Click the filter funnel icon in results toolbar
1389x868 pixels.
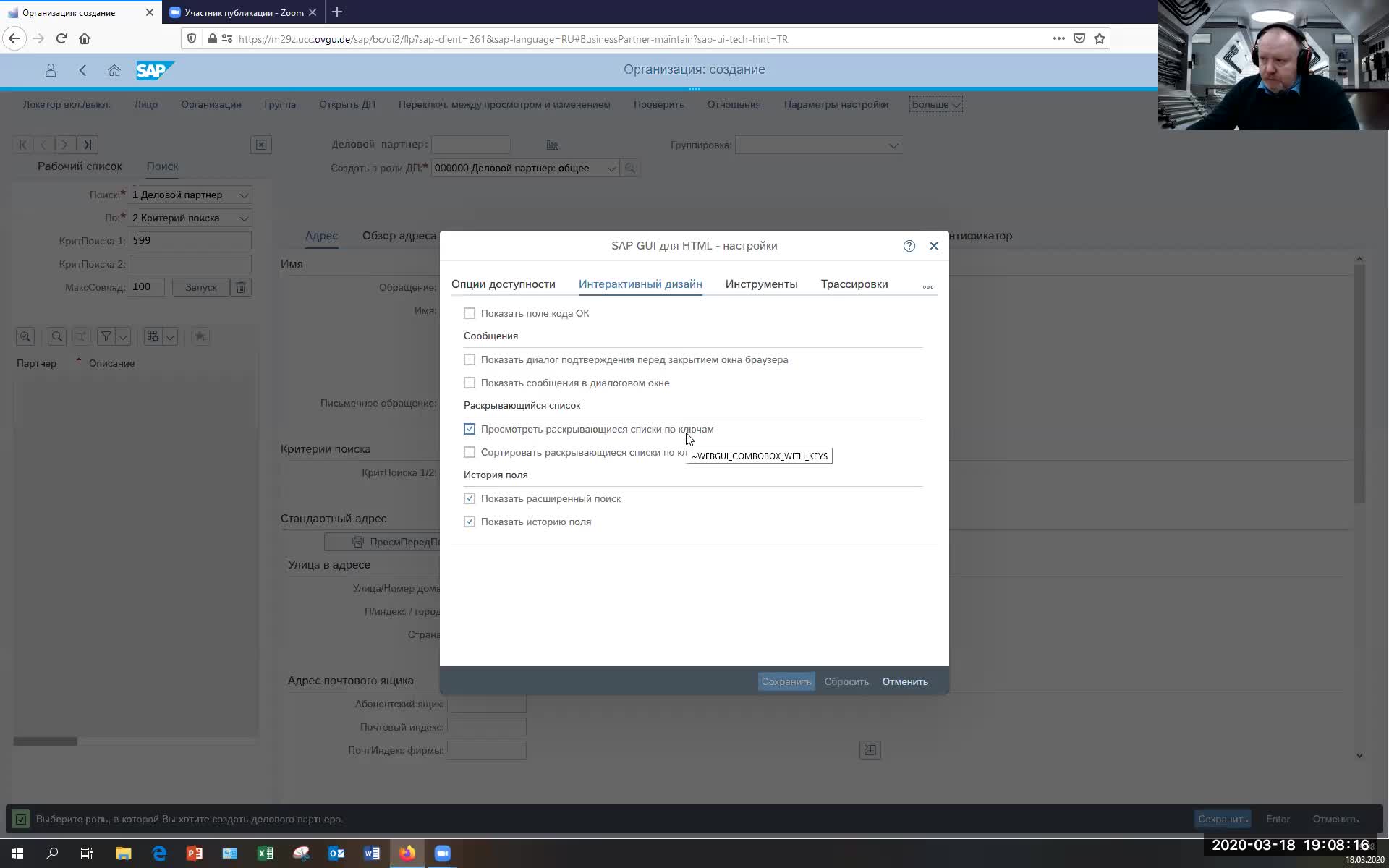click(106, 336)
